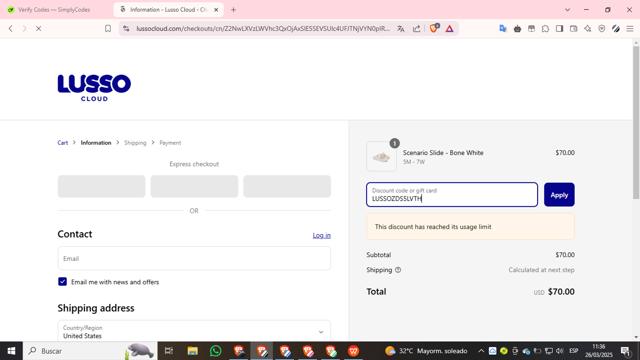Open a new browser tab
The image size is (640, 360).
[233, 9]
